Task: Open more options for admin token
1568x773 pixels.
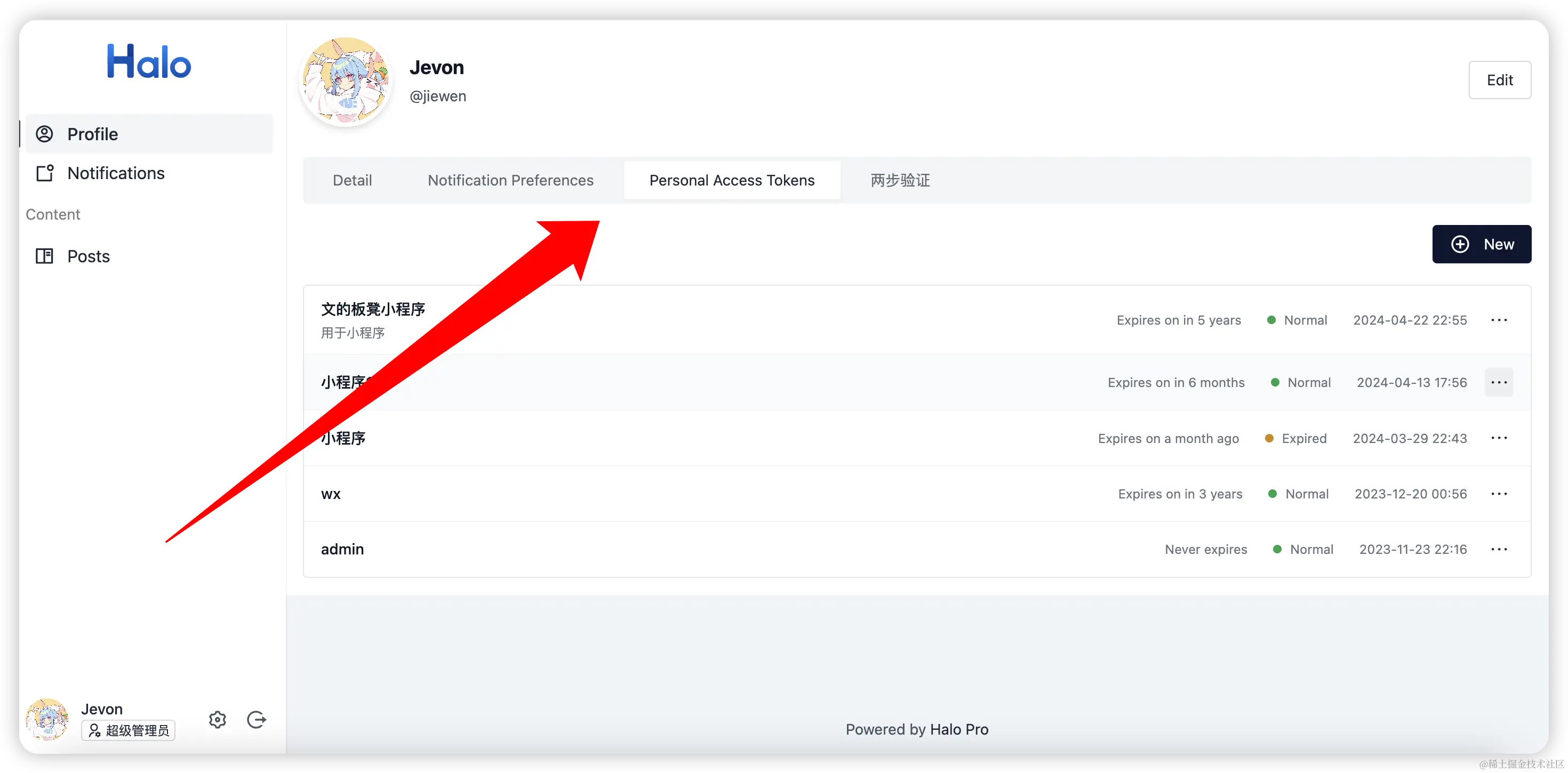Action: pyautogui.click(x=1499, y=549)
